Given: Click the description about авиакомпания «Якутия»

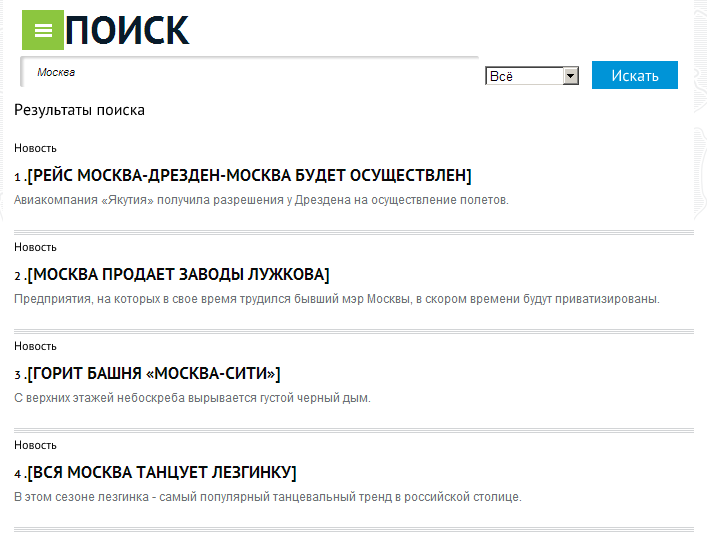Looking at the screenshot, I should (x=261, y=200).
